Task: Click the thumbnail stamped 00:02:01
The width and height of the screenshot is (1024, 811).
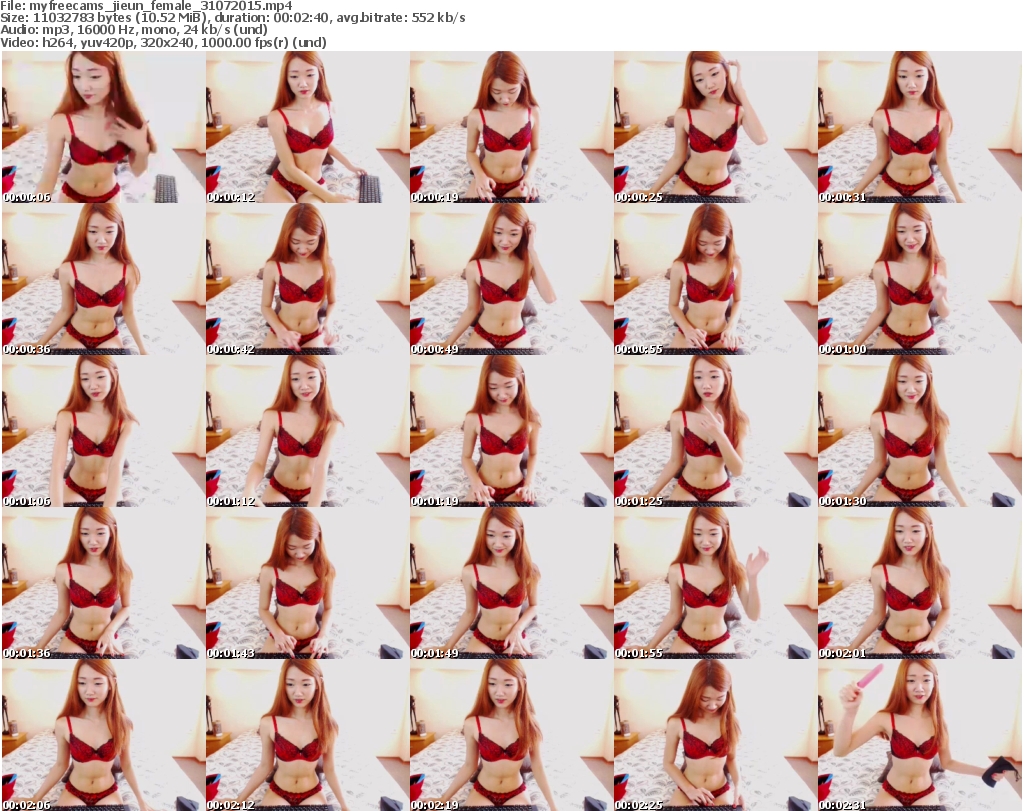Action: [920, 584]
